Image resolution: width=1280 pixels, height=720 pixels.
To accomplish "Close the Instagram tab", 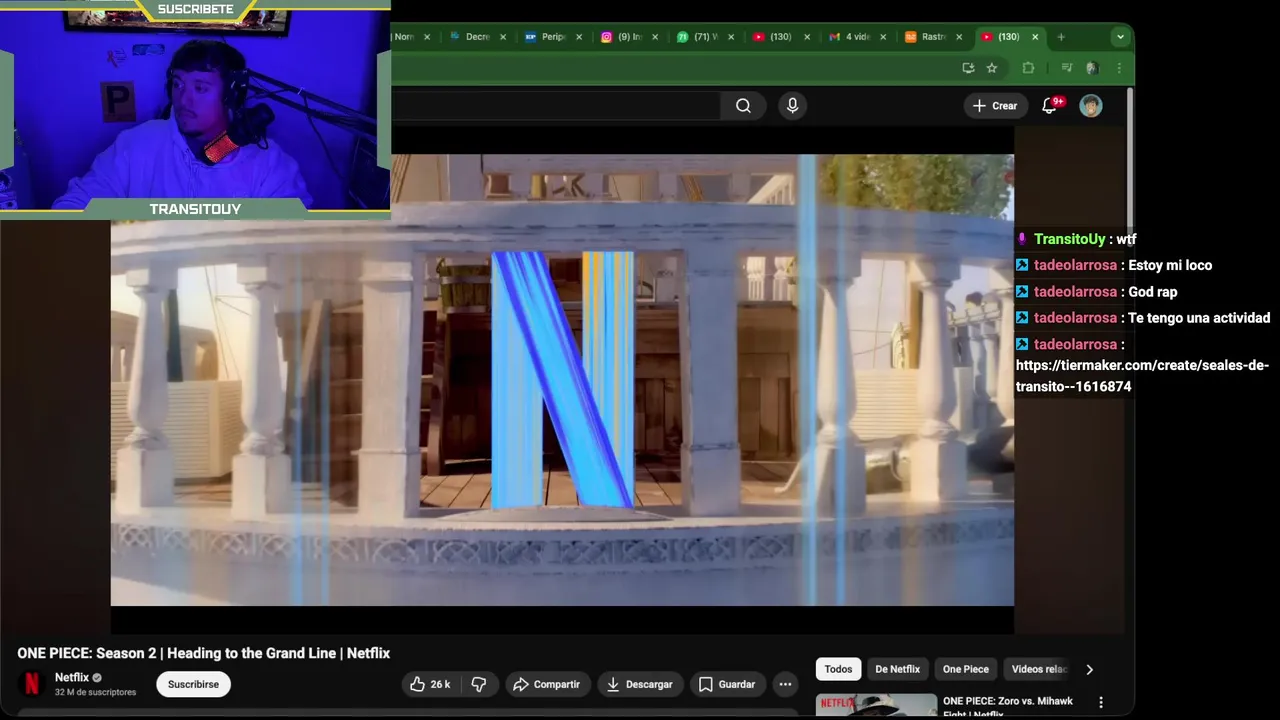I will [x=655, y=37].
